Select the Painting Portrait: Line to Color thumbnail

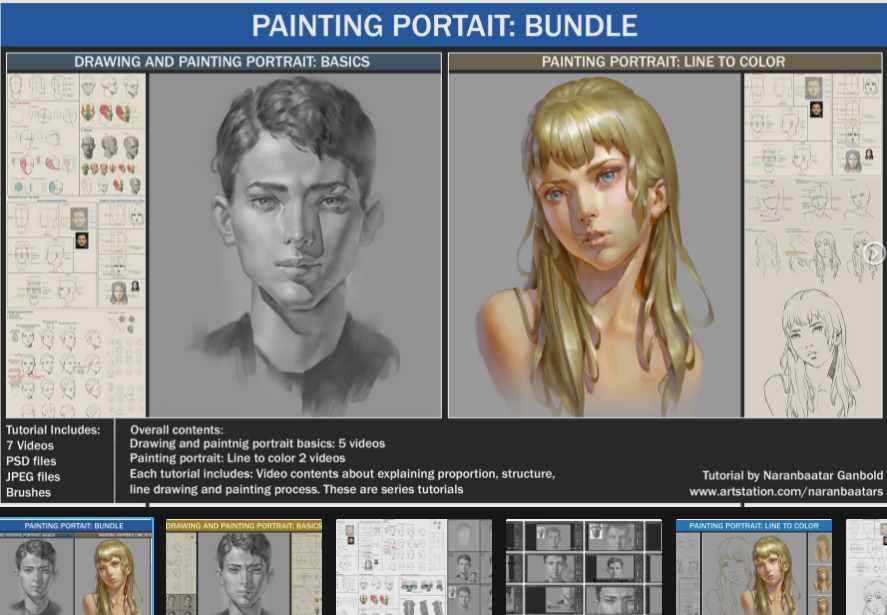pyautogui.click(x=753, y=566)
